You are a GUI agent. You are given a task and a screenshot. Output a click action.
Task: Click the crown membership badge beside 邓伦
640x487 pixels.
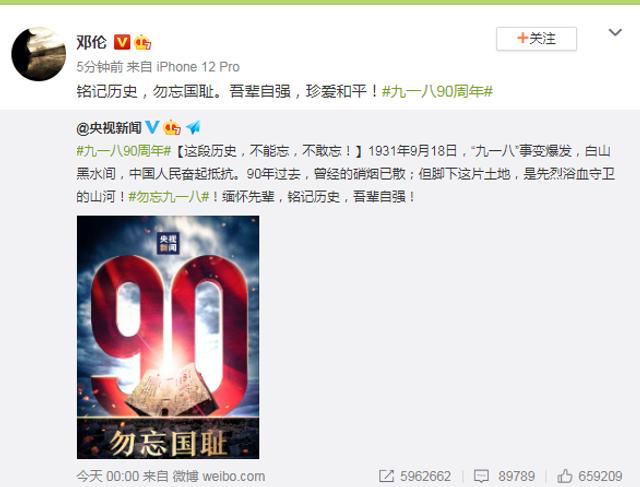click(x=142, y=42)
